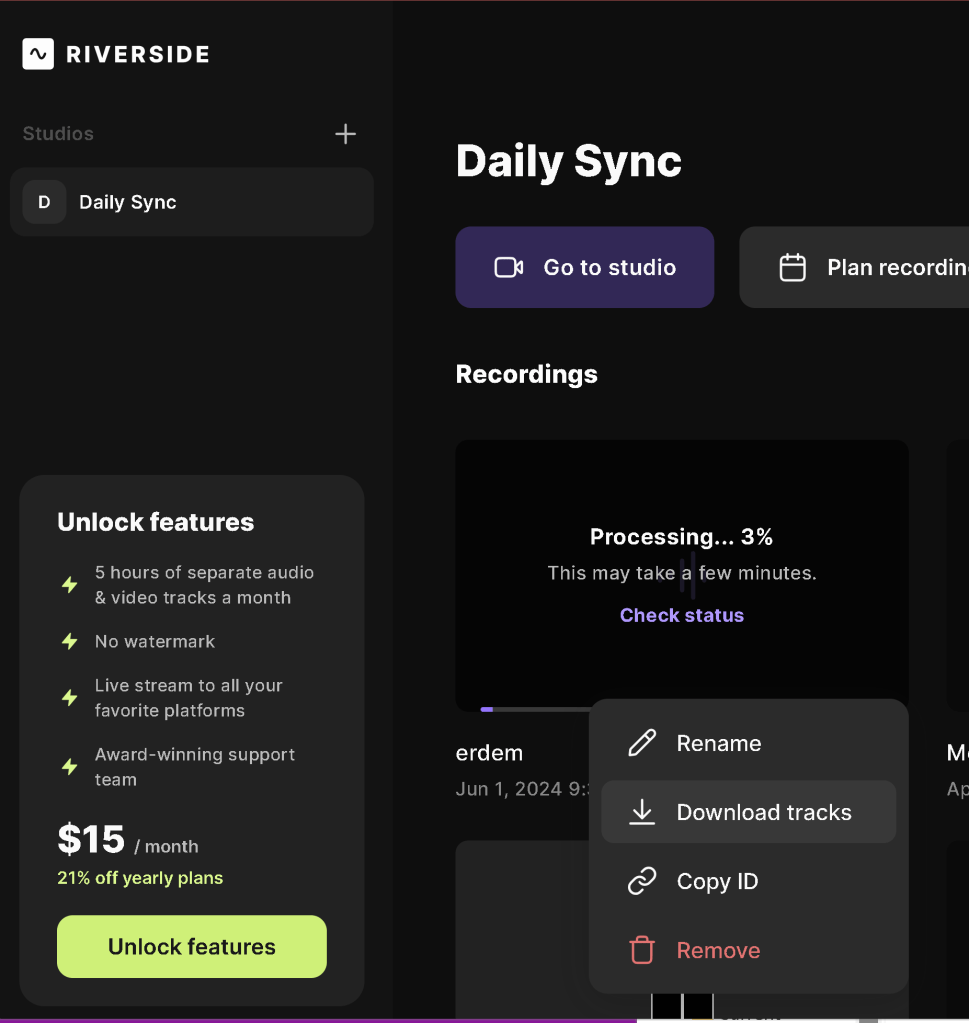
Task: Click the '$15' price text
Action: tap(91, 839)
